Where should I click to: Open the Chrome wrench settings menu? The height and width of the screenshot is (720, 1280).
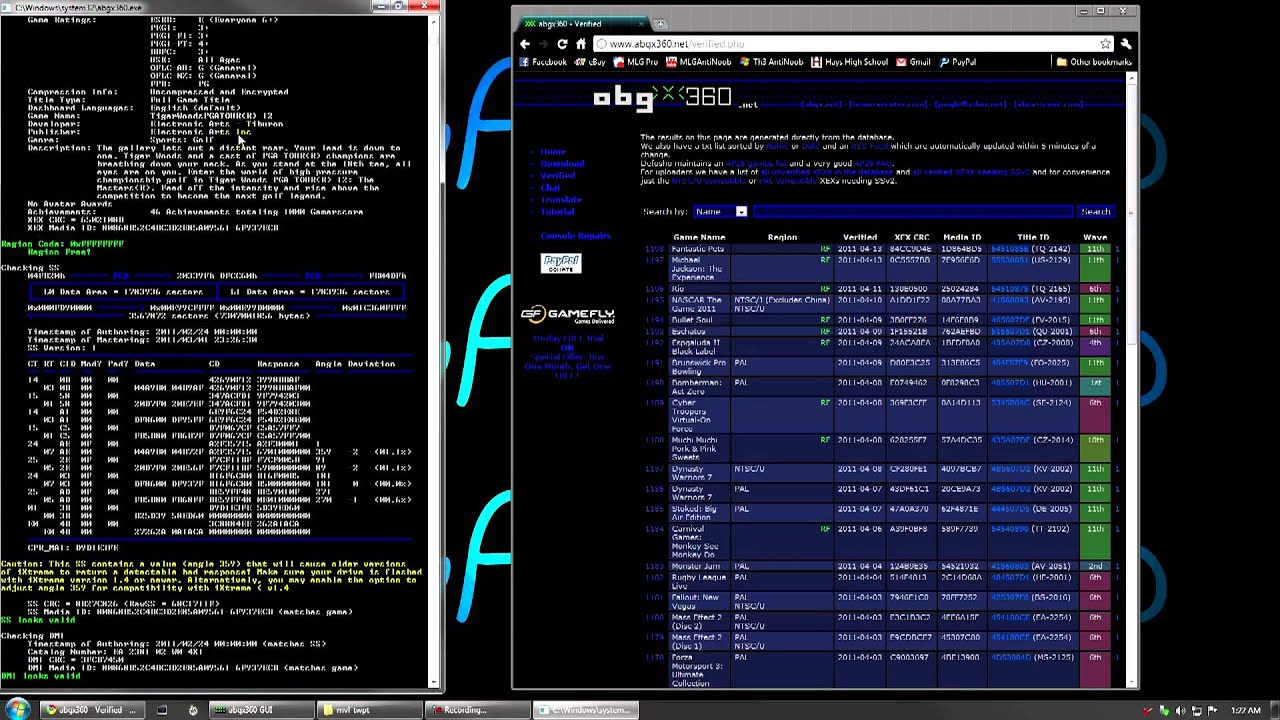(1125, 44)
